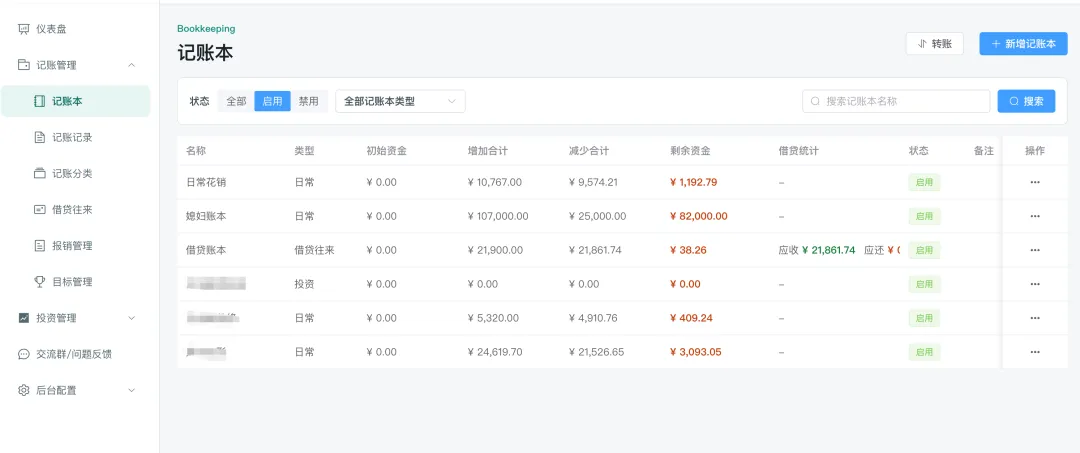The height and width of the screenshot is (453, 1080).
Task: Click the 日常花销 account name
Action: tap(206, 182)
